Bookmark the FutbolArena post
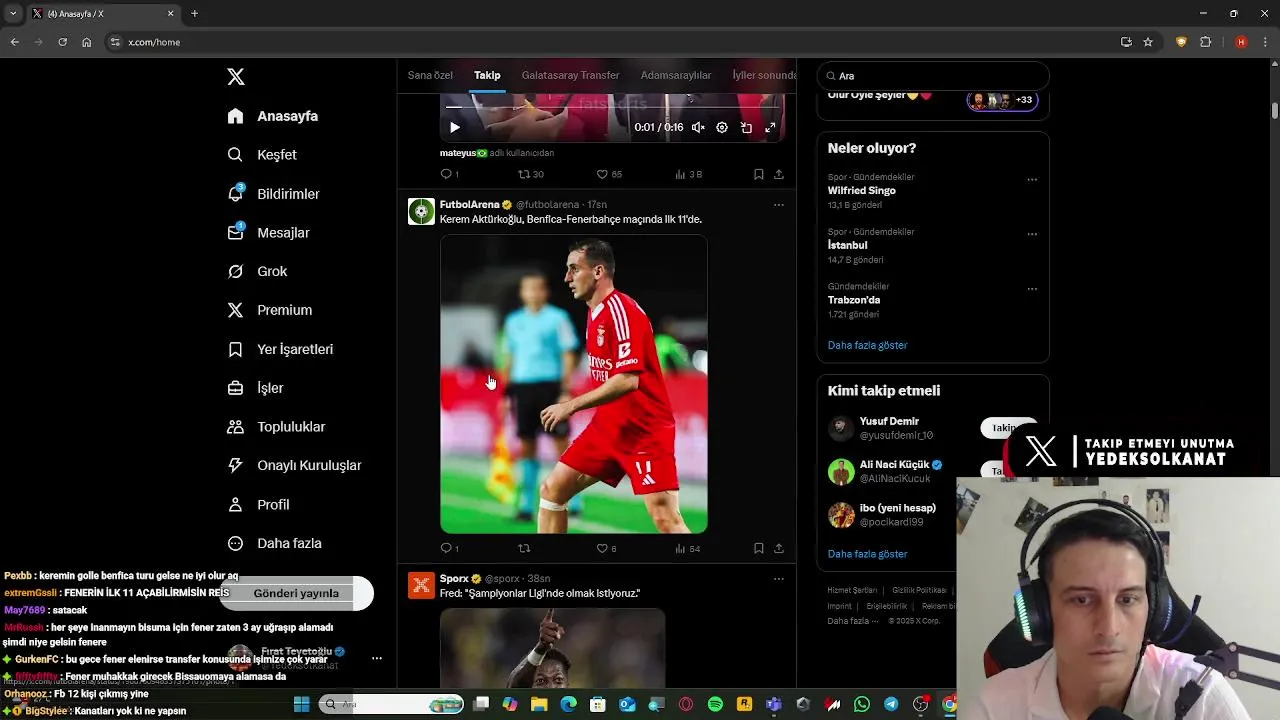 (x=758, y=548)
